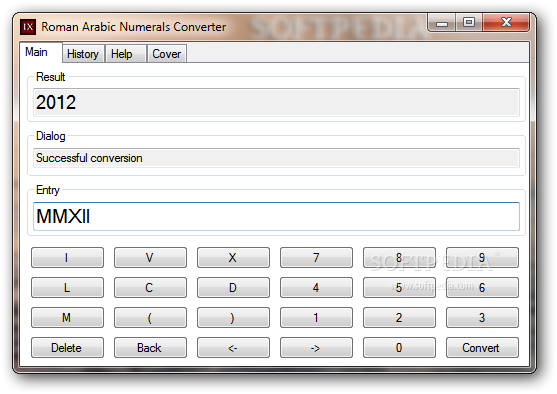
Task: Clear the entry with Delete
Action: pos(67,347)
